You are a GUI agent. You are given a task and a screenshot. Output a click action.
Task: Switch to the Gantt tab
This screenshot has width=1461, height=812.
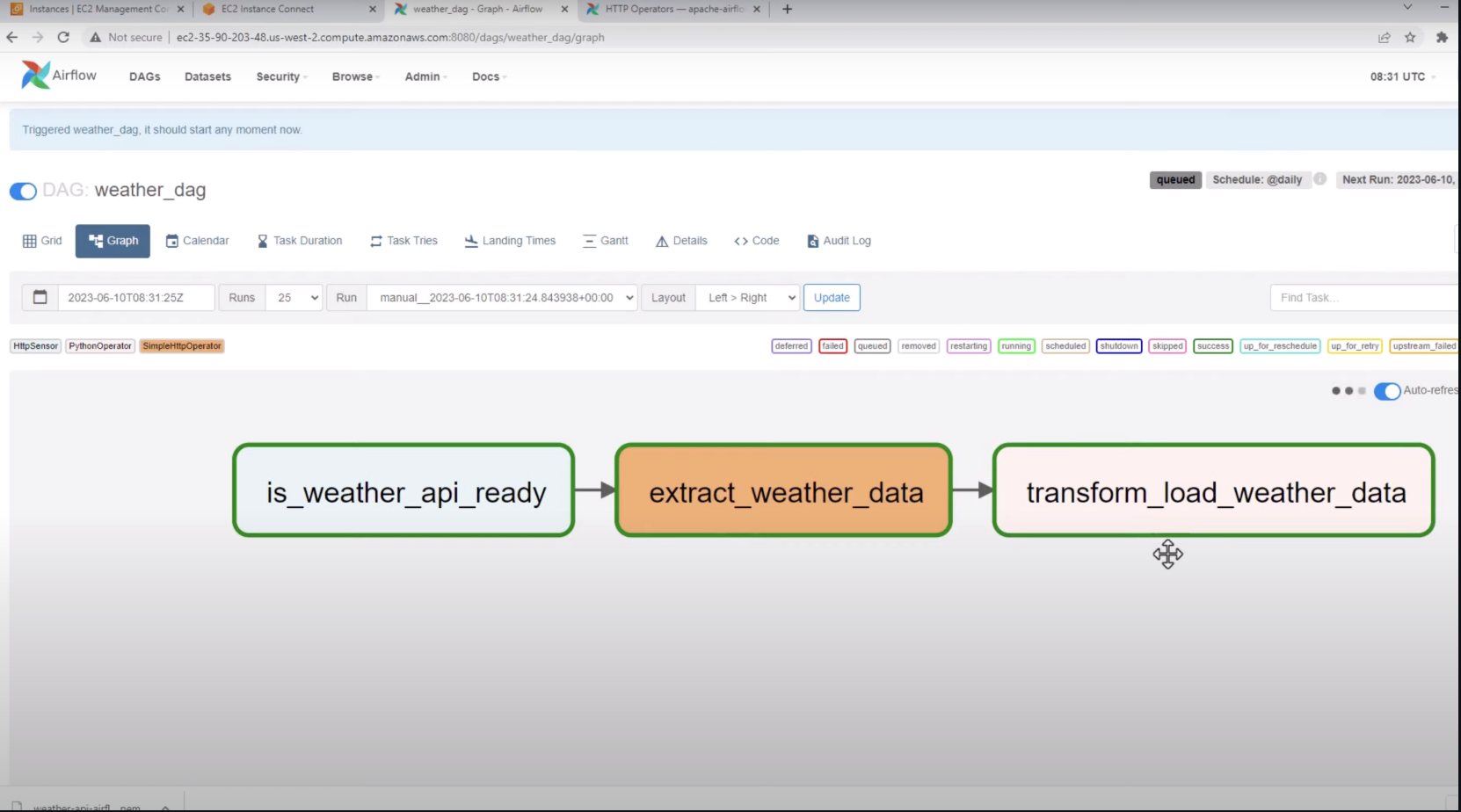606,241
